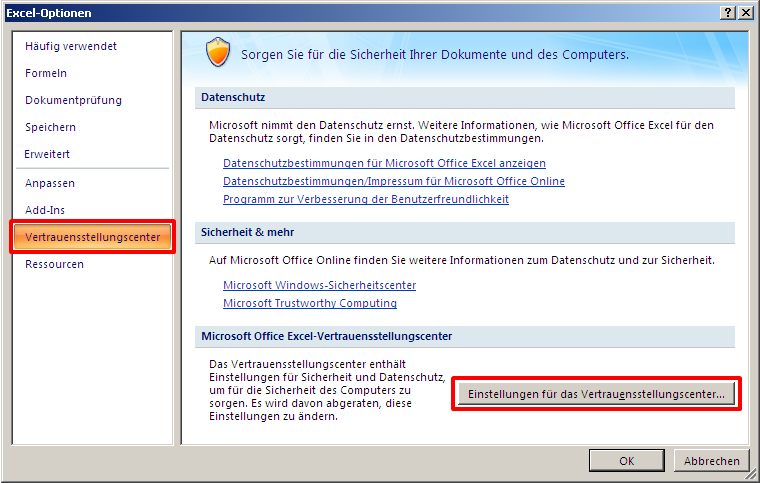The height and width of the screenshot is (483, 760).
Task: Click Einstellungen für das Vertrauensstellungscenter button
Action: click(x=596, y=394)
